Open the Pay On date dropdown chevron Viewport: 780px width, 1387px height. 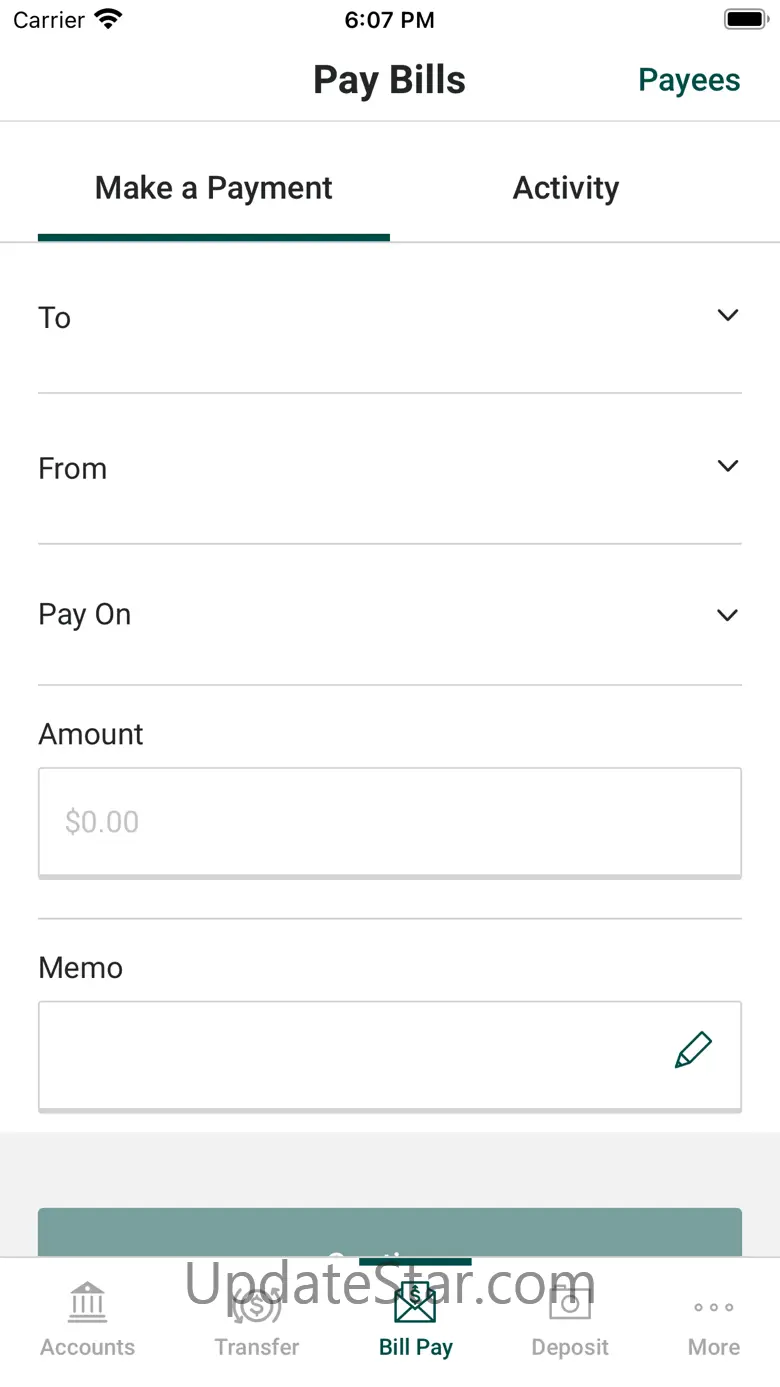(x=728, y=615)
